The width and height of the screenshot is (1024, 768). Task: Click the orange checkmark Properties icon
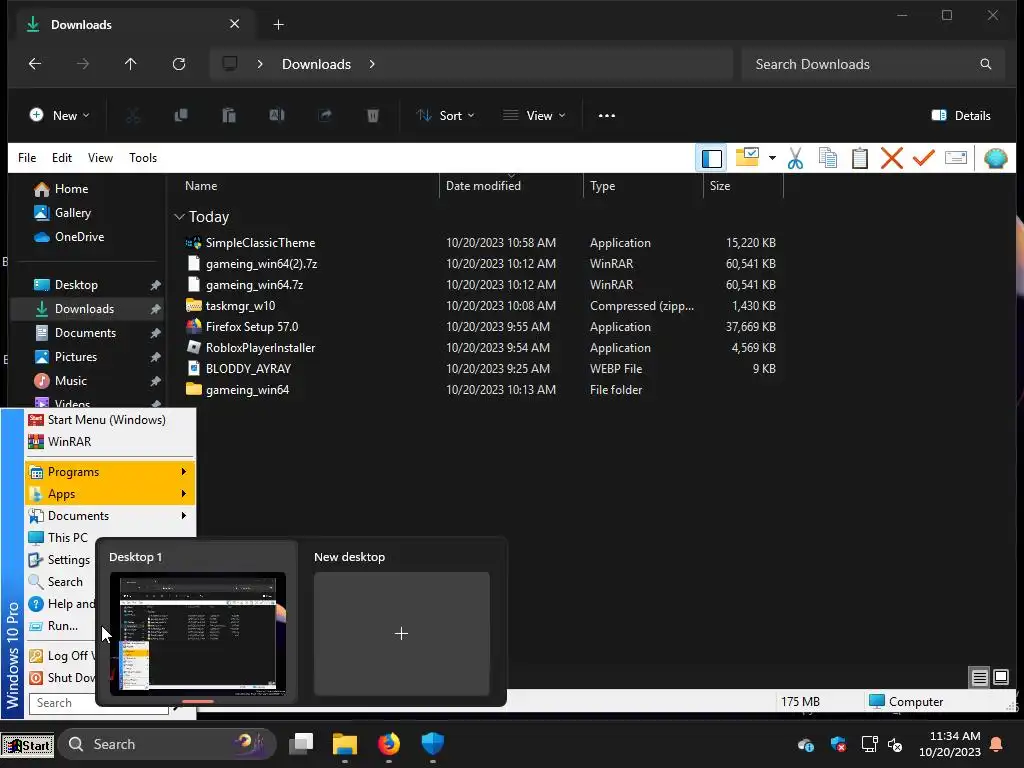point(923,158)
